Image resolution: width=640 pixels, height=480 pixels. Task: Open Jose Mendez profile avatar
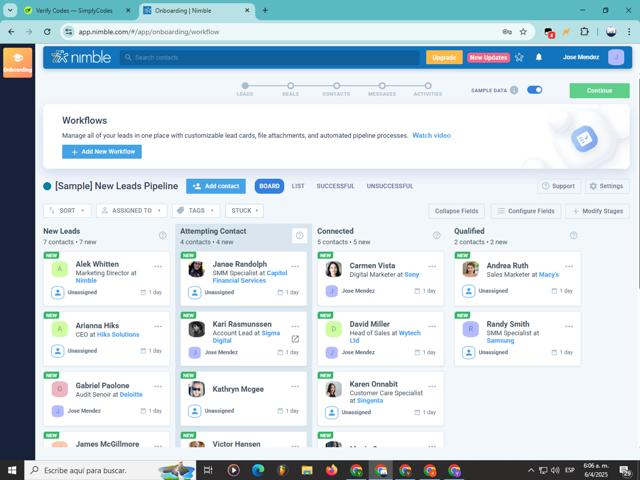click(616, 57)
